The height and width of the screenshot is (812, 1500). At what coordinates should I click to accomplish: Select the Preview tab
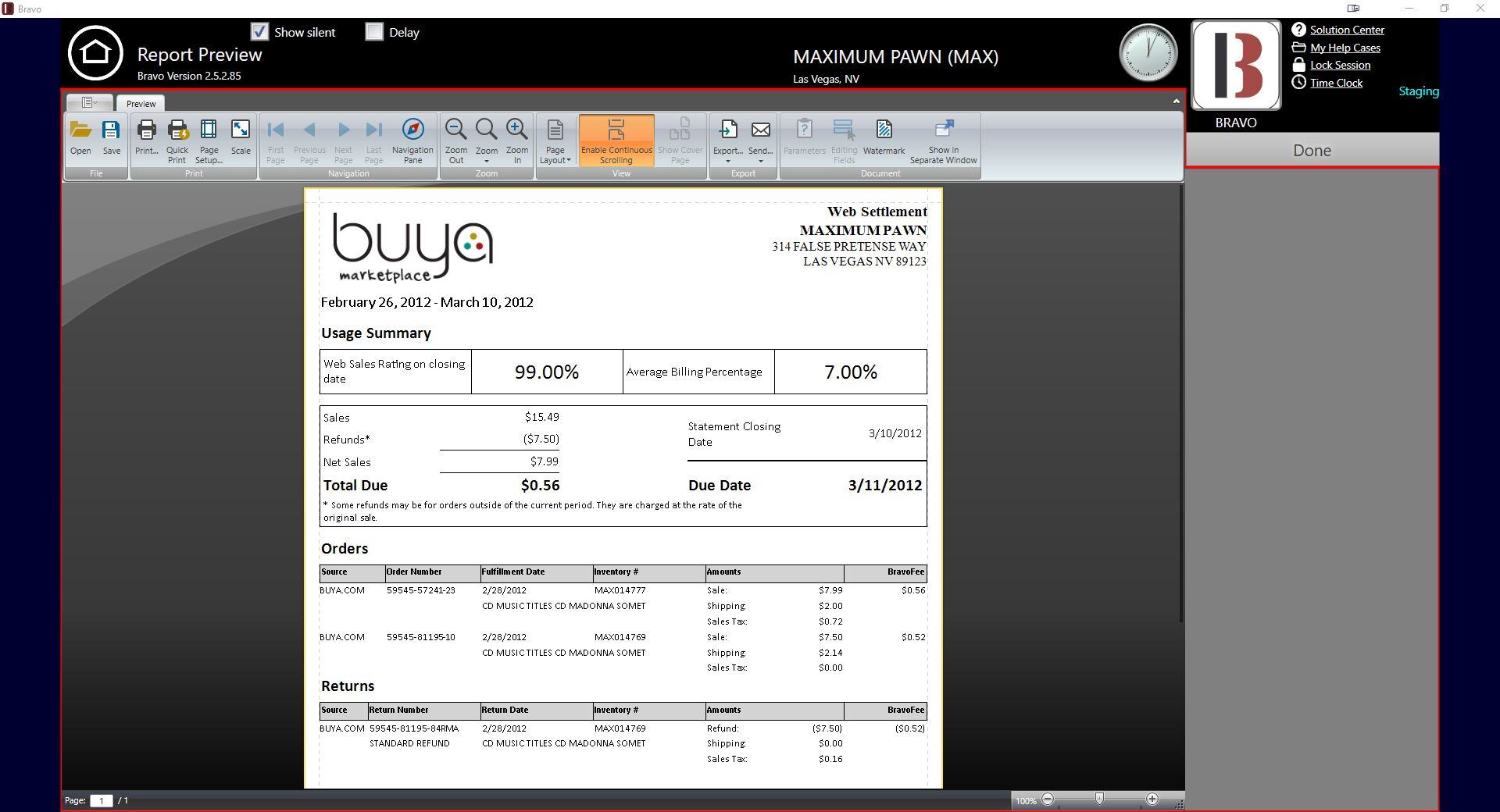pos(141,103)
